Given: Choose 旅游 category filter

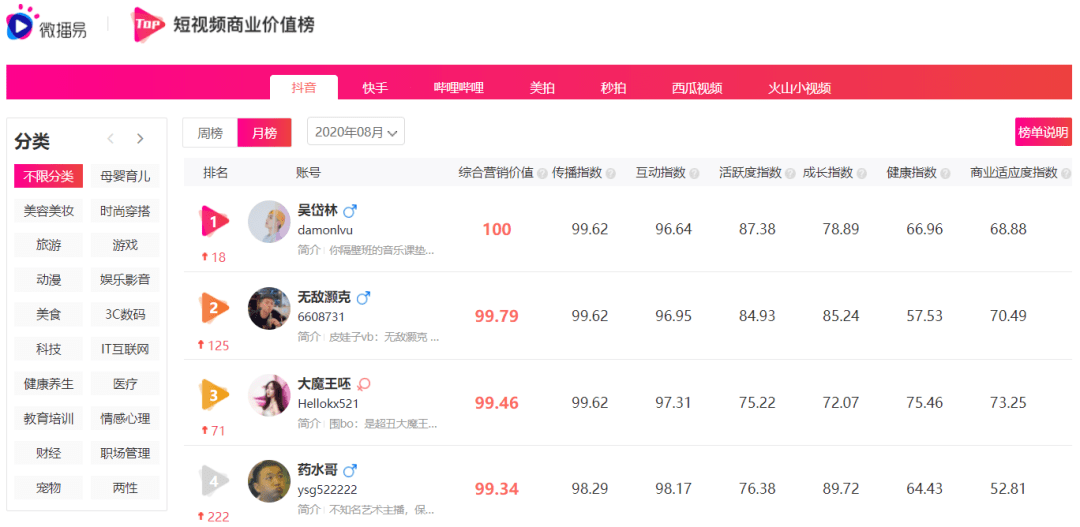Looking at the screenshot, I should (48, 245).
